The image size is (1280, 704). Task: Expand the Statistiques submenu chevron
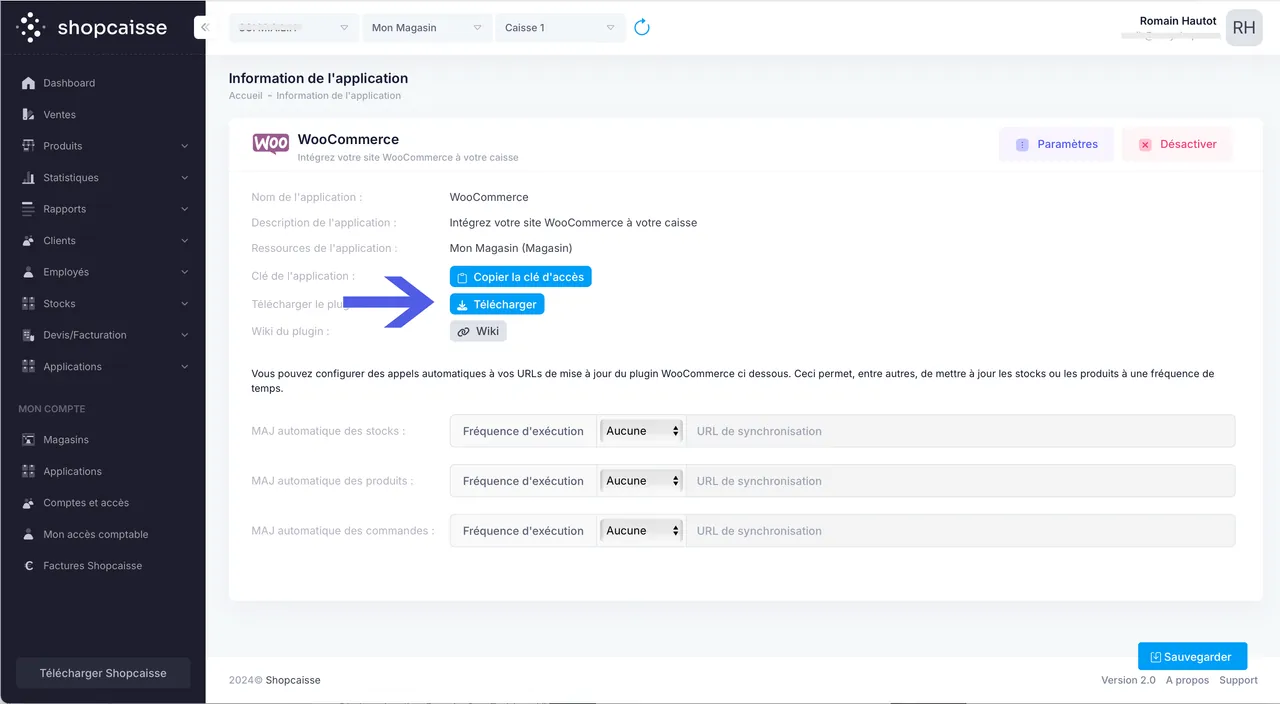pyautogui.click(x=184, y=177)
